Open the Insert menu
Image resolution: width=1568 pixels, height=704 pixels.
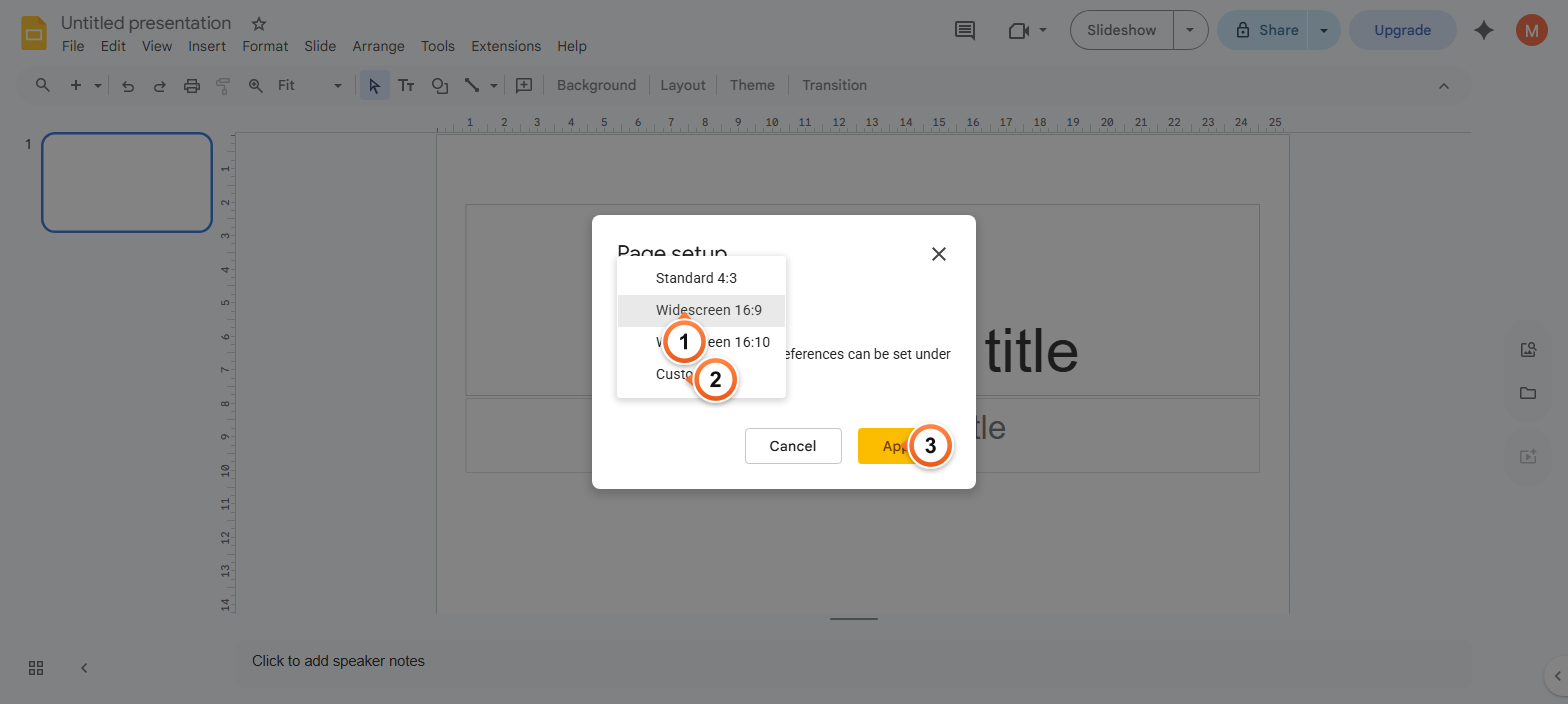click(207, 46)
